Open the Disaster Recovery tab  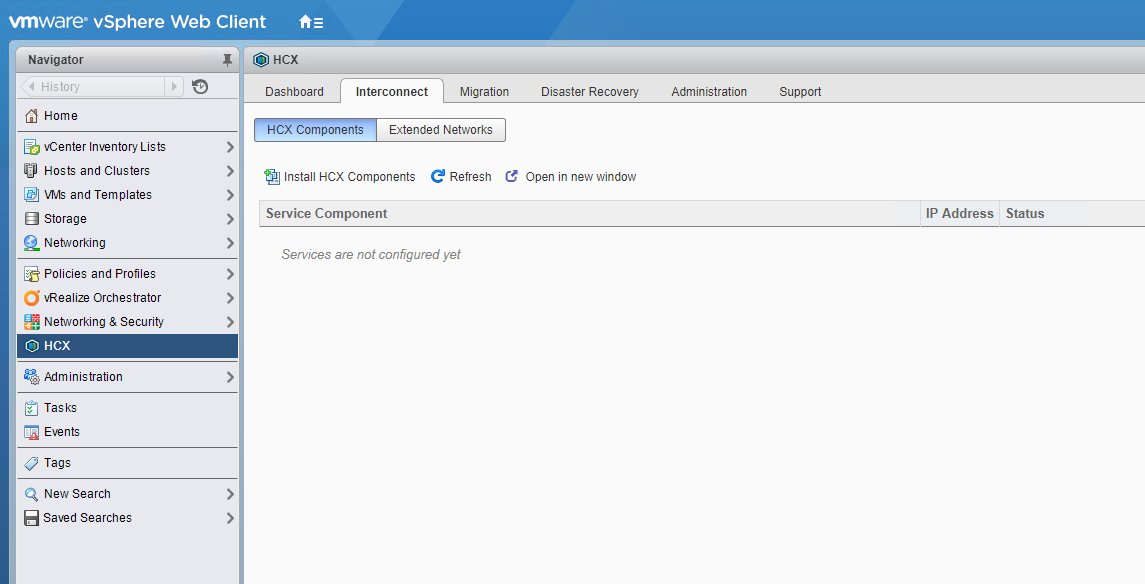pyautogui.click(x=589, y=92)
